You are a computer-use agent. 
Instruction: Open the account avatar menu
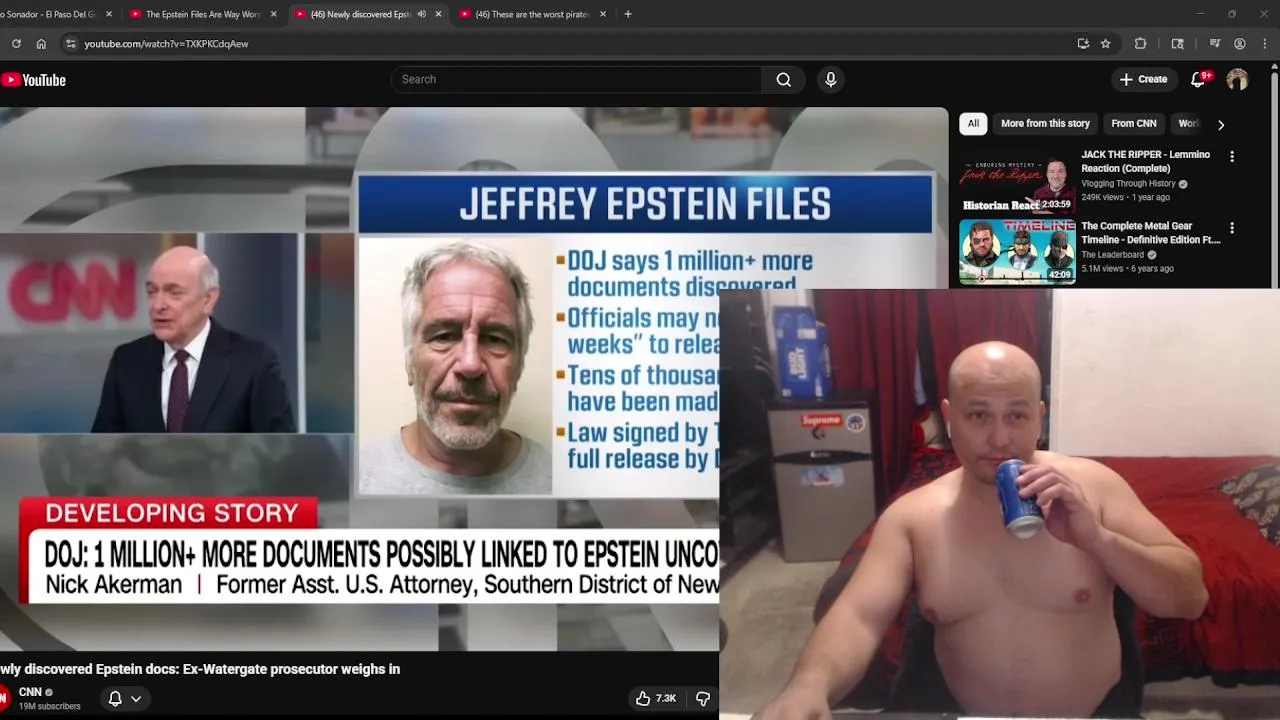pyautogui.click(x=1237, y=79)
